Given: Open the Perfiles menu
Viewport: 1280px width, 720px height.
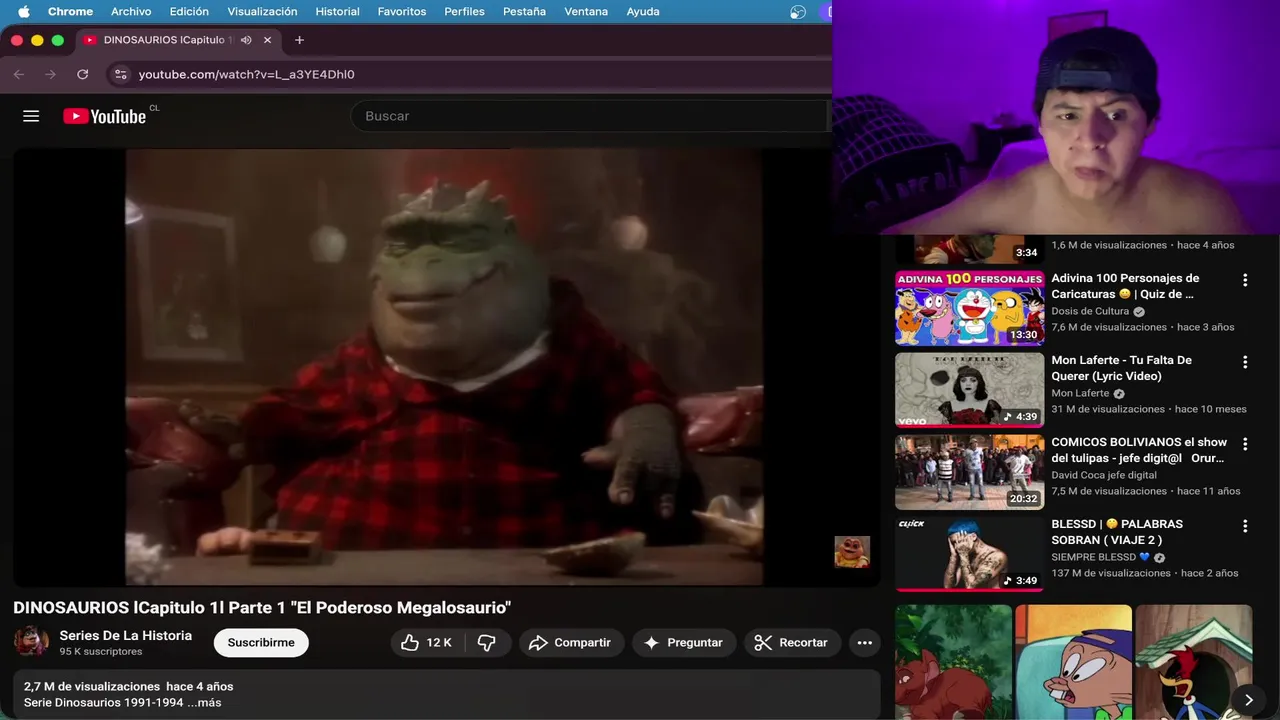Looking at the screenshot, I should pyautogui.click(x=464, y=12).
